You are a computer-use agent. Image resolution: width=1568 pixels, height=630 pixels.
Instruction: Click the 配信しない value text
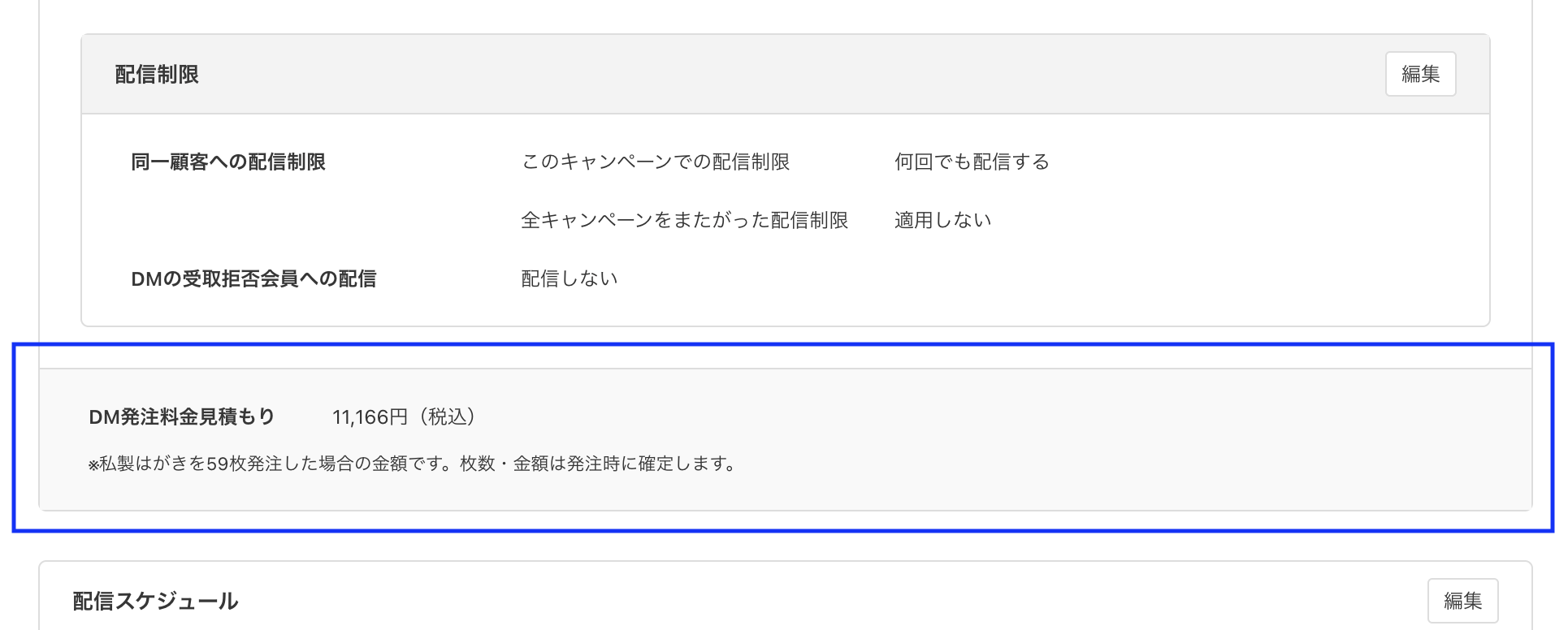coord(570,278)
